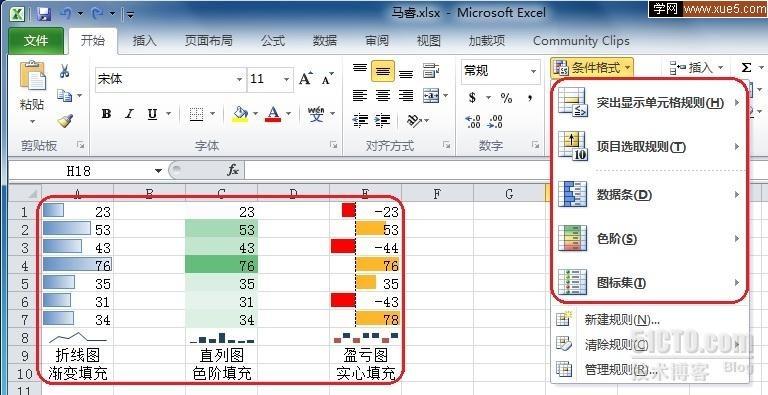The height and width of the screenshot is (395, 768).
Task: Select column F header
Action: (x=437, y=194)
